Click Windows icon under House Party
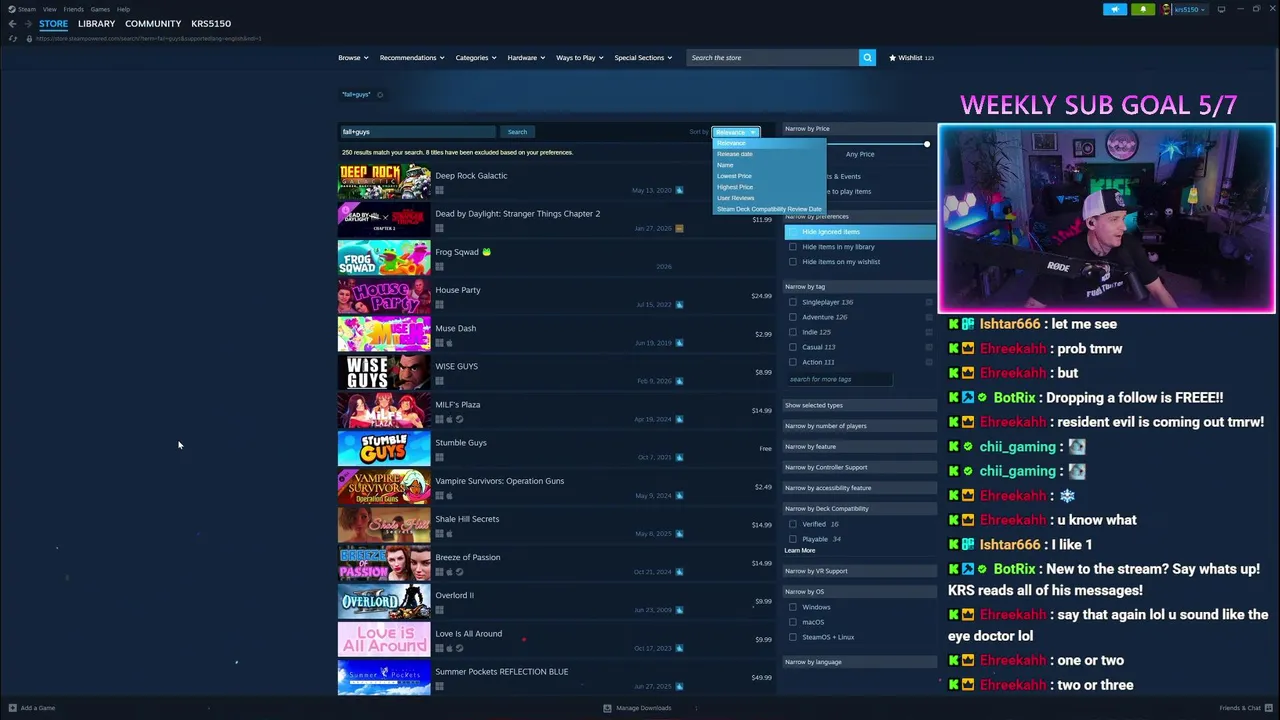The height and width of the screenshot is (720, 1280). 439,304
